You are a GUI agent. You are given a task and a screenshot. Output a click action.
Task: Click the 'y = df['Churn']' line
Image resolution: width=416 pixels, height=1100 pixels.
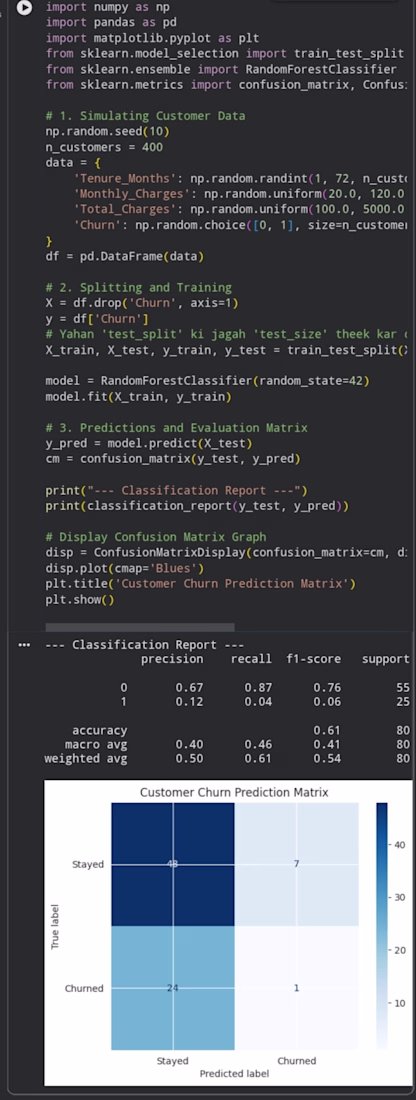[97, 318]
